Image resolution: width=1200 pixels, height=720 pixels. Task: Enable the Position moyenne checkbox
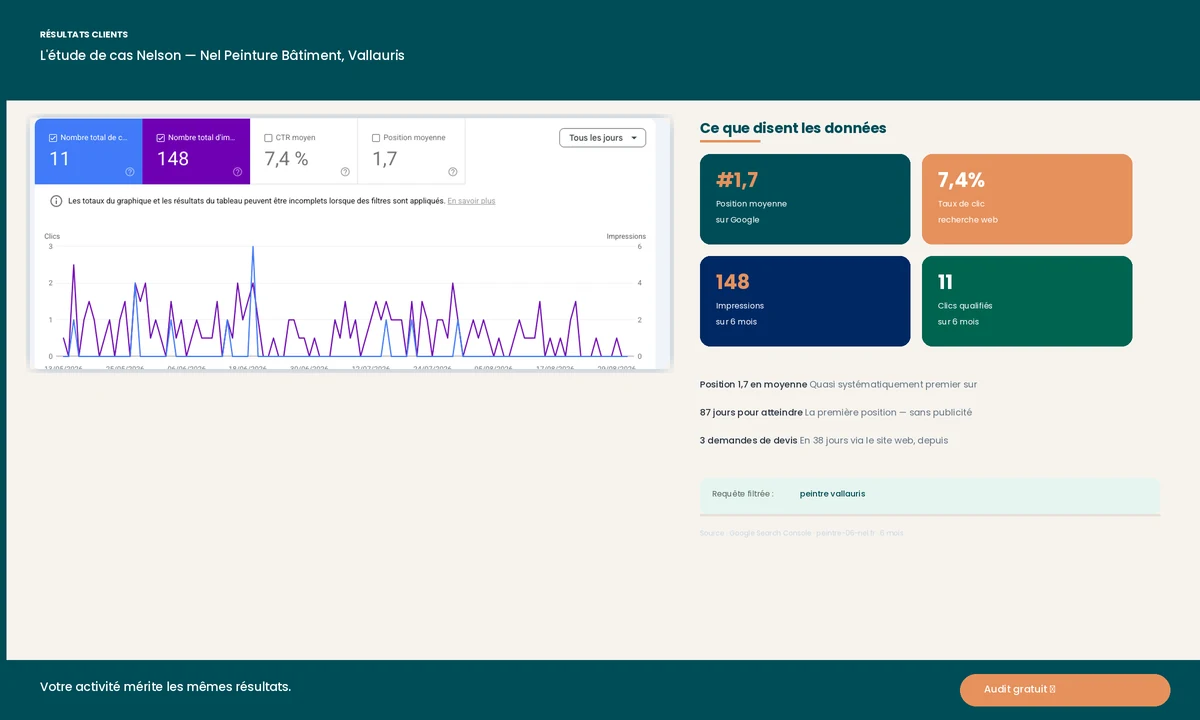[376, 138]
